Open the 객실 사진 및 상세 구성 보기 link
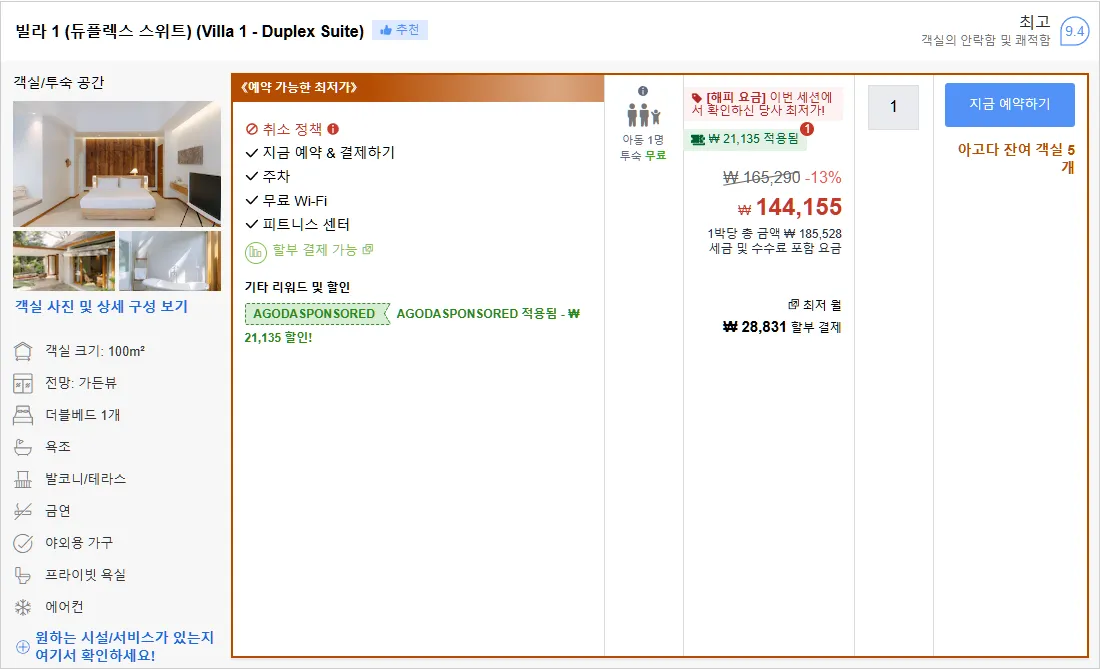The width and height of the screenshot is (1100, 669). pyautogui.click(x=101, y=306)
